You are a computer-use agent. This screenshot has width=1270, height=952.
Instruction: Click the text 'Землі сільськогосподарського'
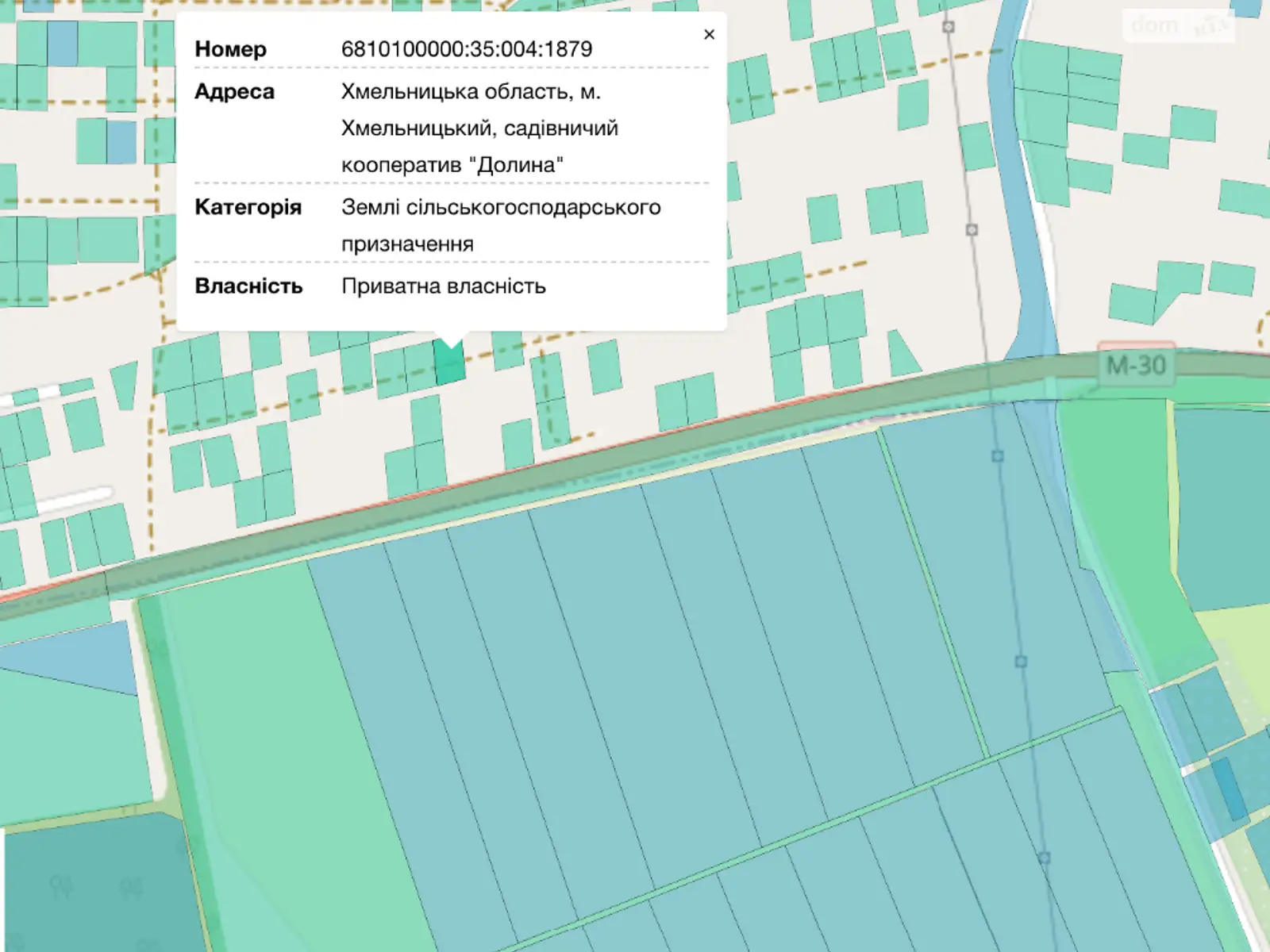pyautogui.click(x=501, y=208)
